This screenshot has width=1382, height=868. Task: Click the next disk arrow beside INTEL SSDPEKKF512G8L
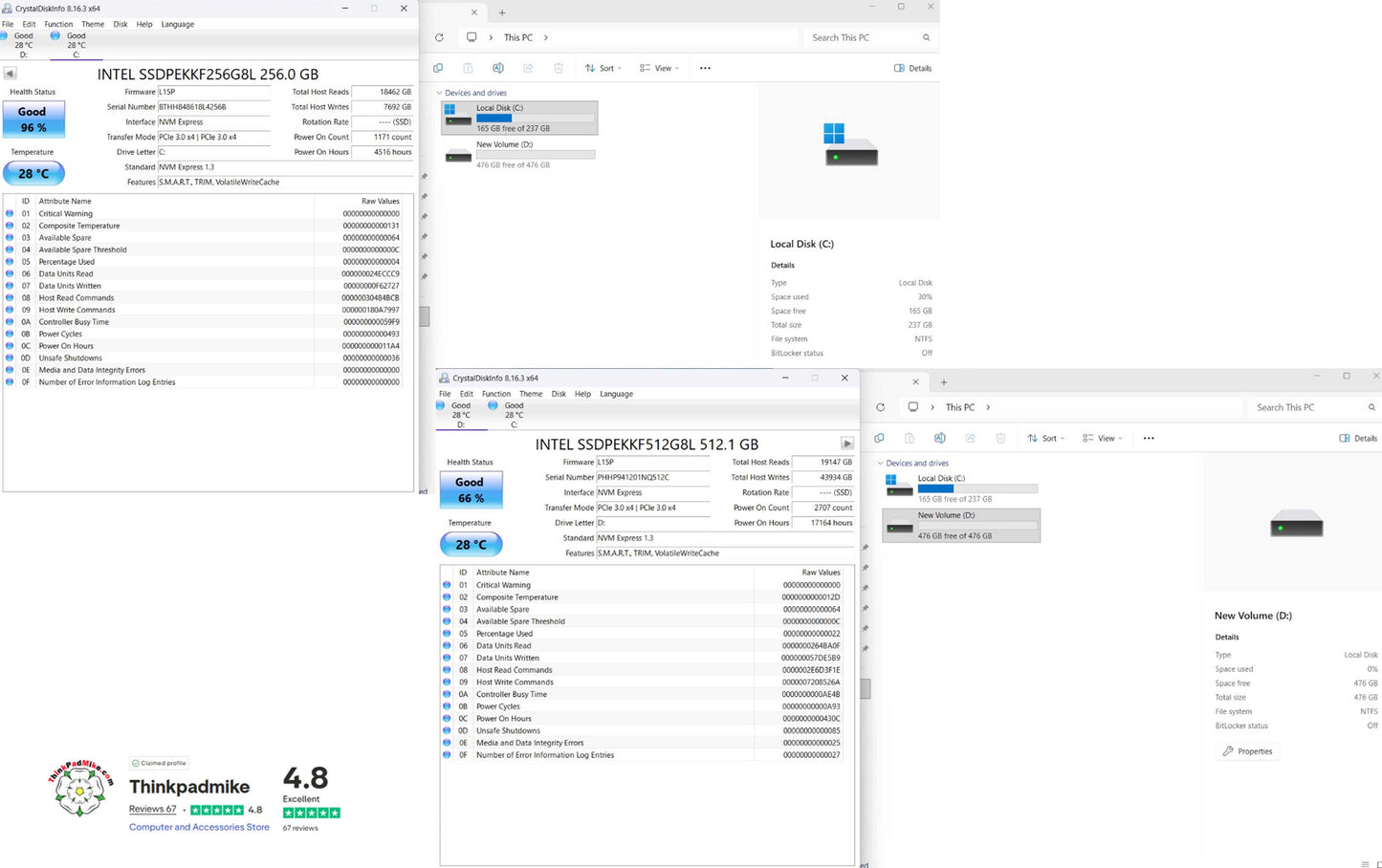tap(846, 444)
